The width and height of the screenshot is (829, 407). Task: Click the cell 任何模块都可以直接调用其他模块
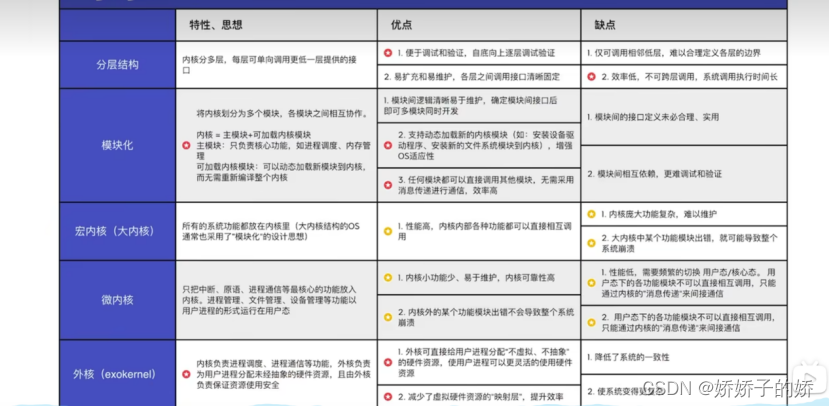tap(479, 185)
